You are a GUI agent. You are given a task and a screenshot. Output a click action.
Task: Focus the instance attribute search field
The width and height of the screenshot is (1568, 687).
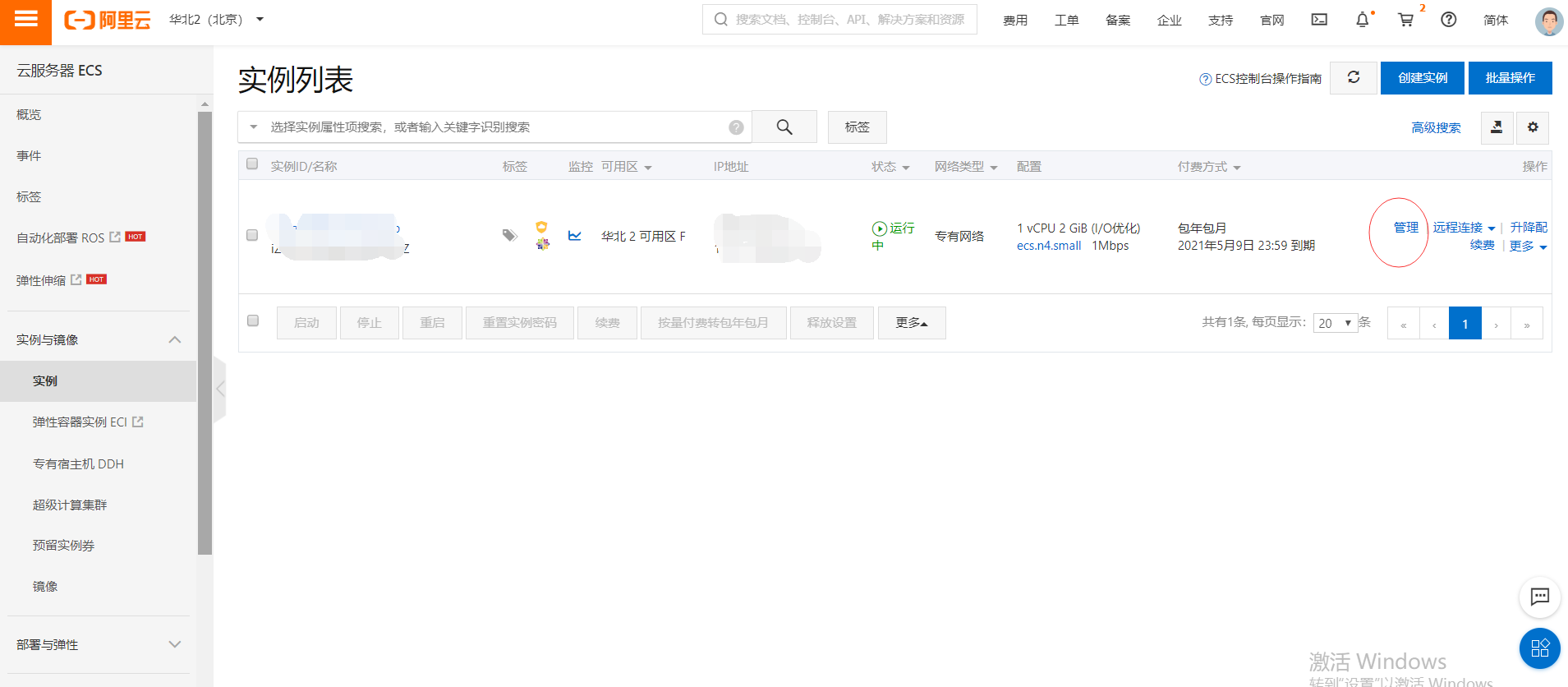tap(493, 127)
